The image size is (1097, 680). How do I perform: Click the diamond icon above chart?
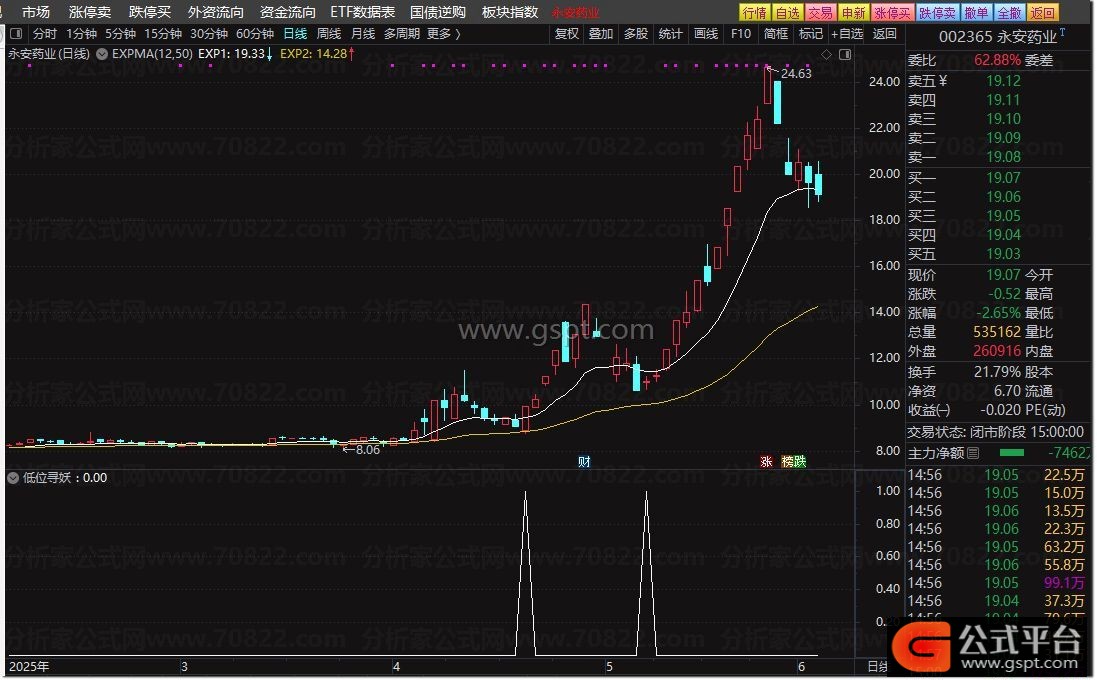click(x=827, y=54)
